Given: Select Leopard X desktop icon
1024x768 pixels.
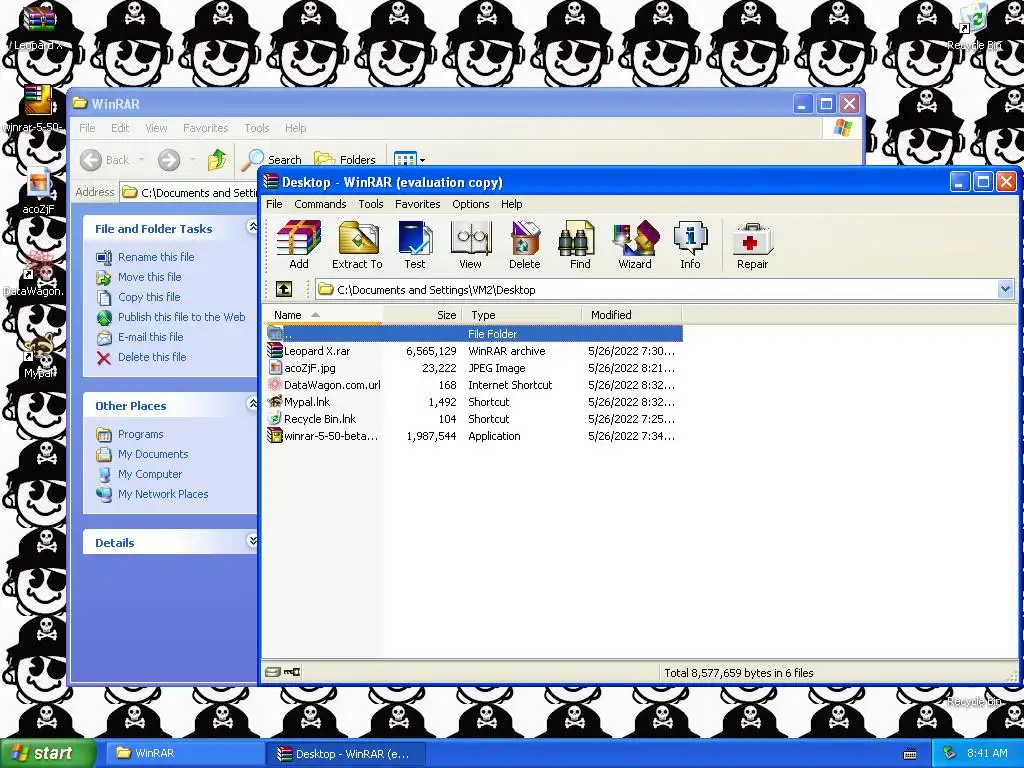Looking at the screenshot, I should tap(39, 27).
